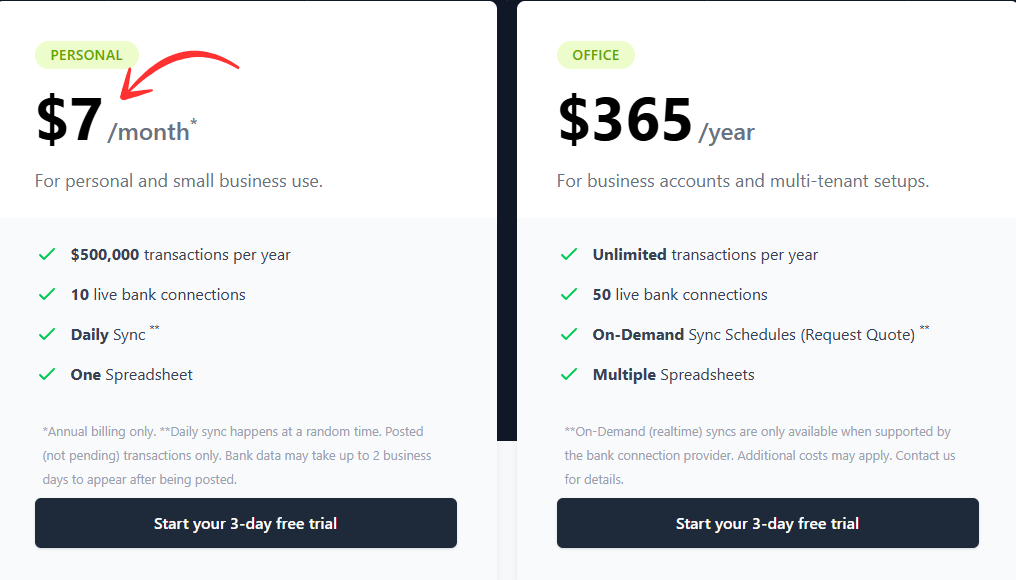Click the 'For personal and small business use' subtitle

click(x=178, y=181)
